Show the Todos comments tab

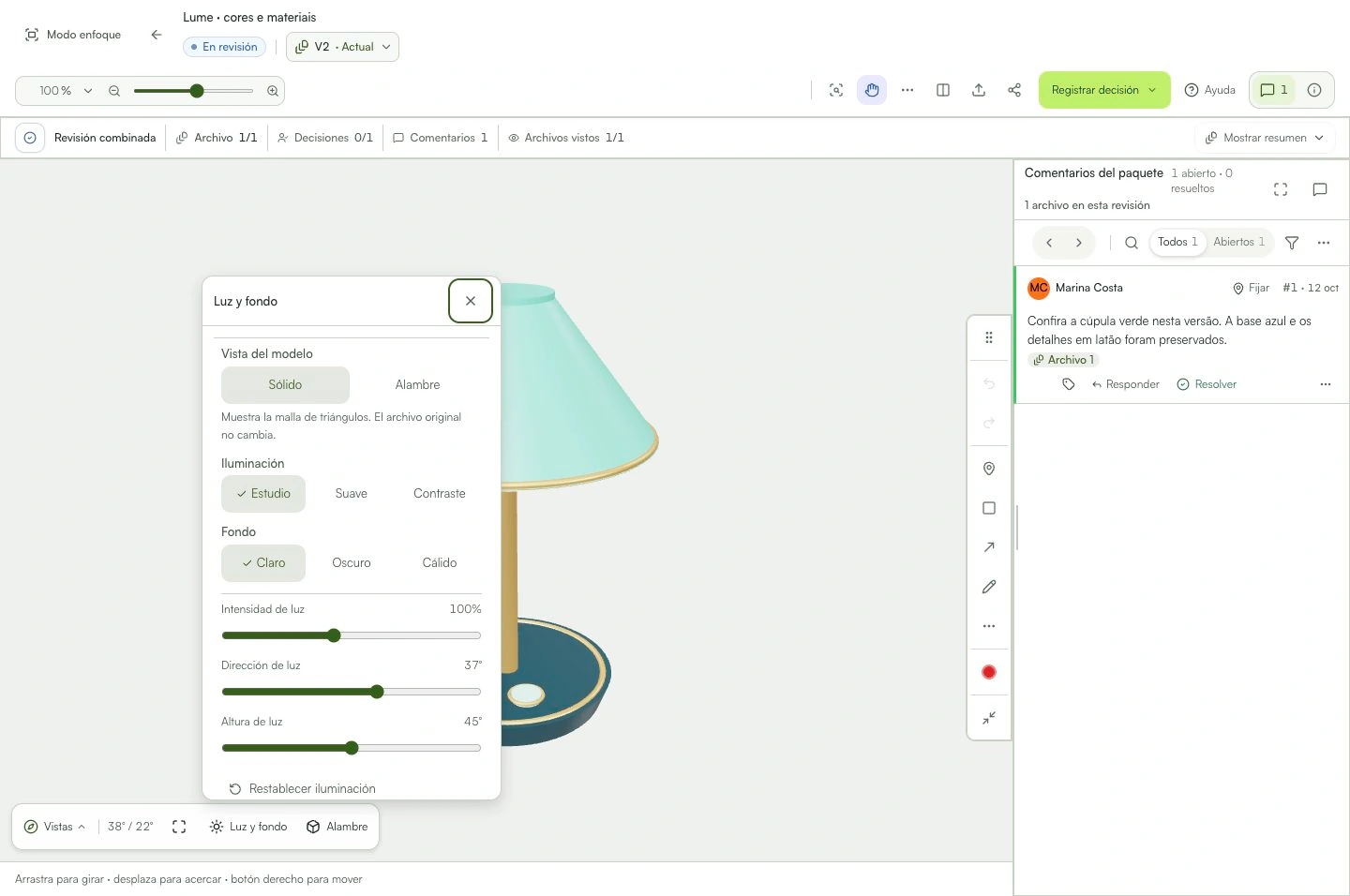(x=1177, y=242)
